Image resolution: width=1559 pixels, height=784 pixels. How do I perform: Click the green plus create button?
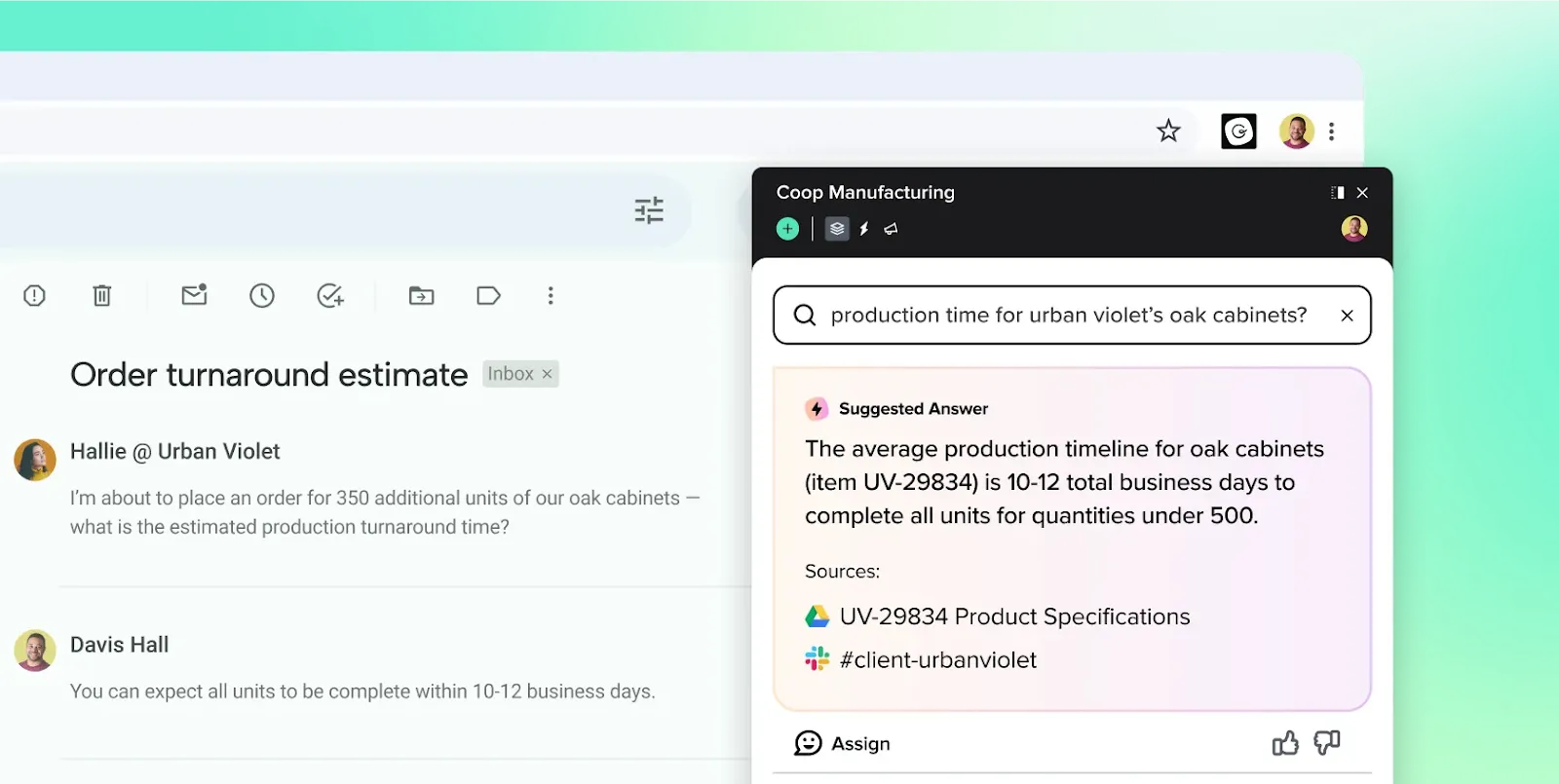pos(787,229)
